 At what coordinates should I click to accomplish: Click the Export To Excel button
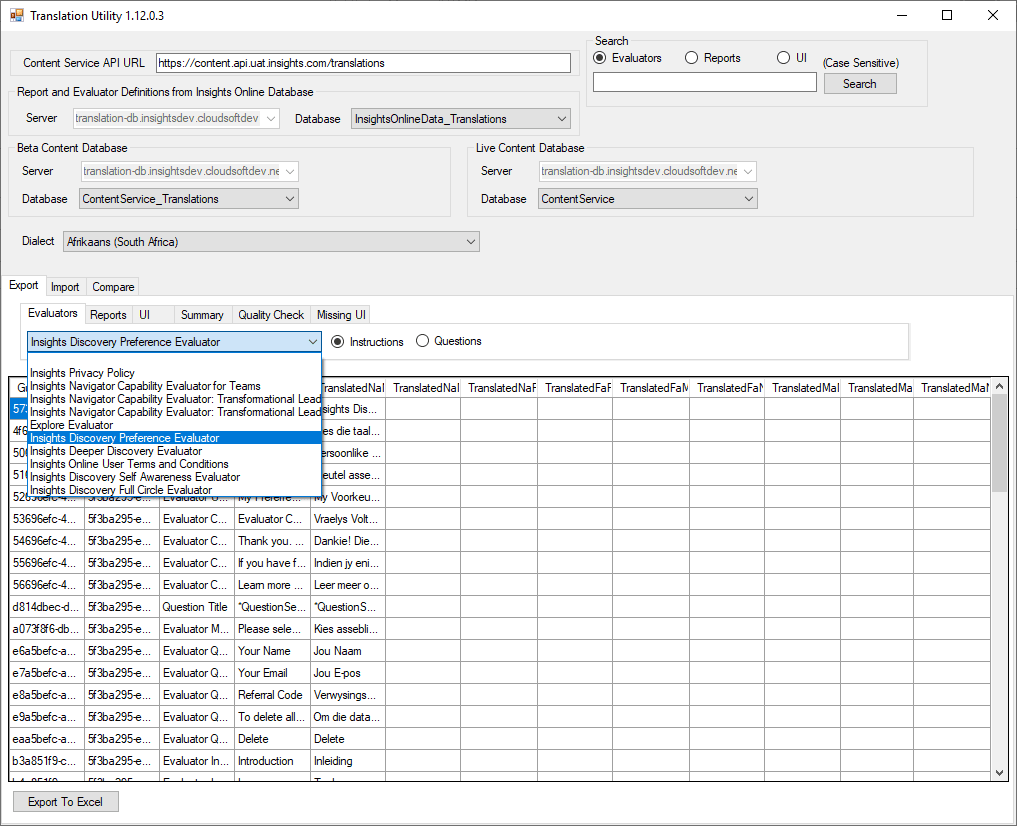[x=66, y=802]
